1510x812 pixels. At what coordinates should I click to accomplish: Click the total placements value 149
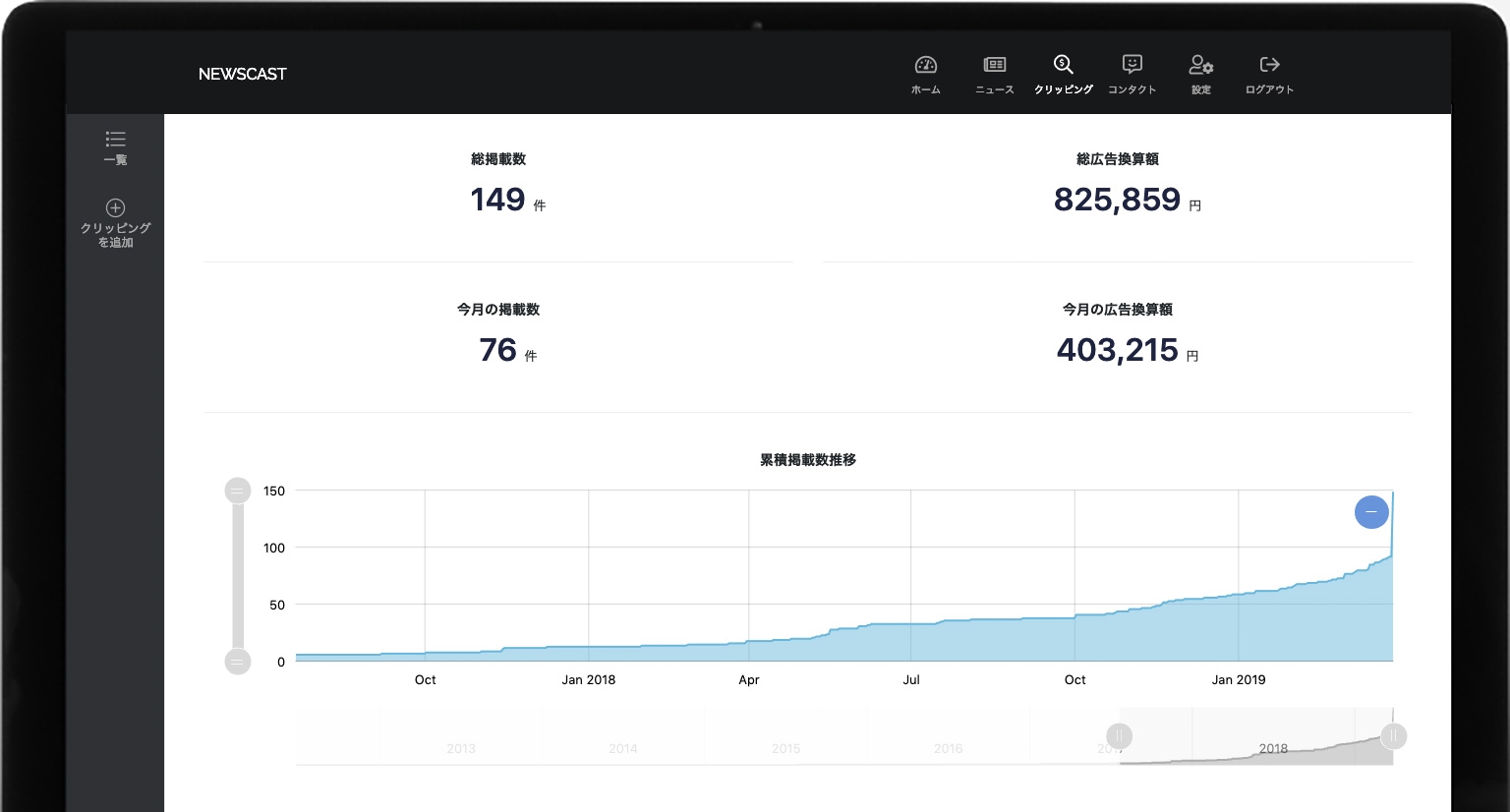[x=497, y=200]
